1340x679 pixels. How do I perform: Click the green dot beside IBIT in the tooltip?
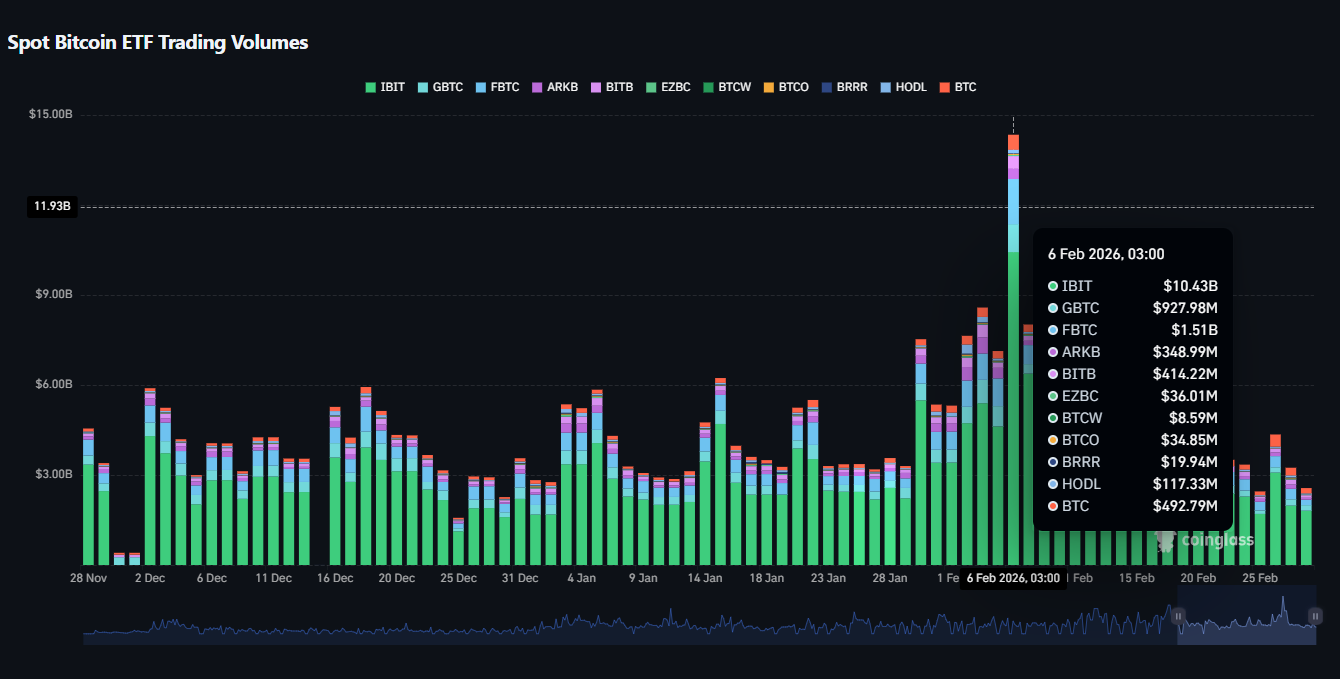[x=1053, y=286]
